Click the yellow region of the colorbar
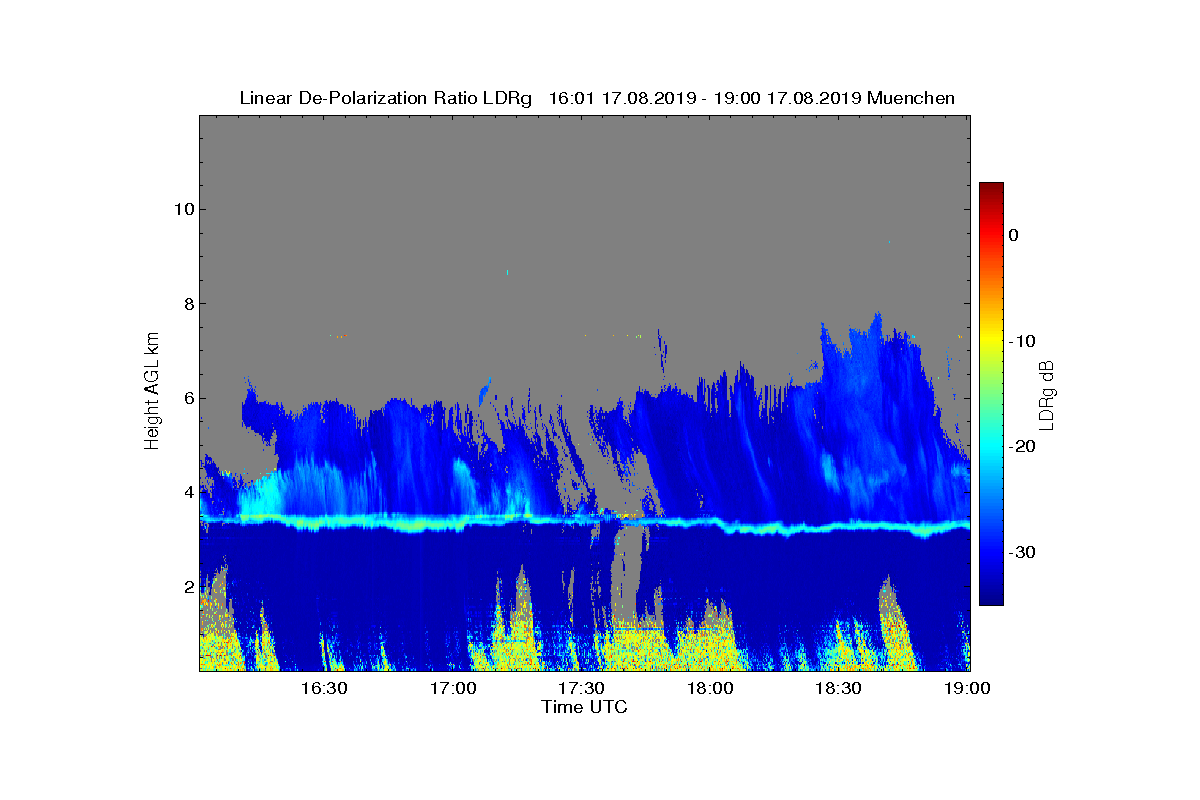This screenshot has height=800, width=1200. [991, 342]
